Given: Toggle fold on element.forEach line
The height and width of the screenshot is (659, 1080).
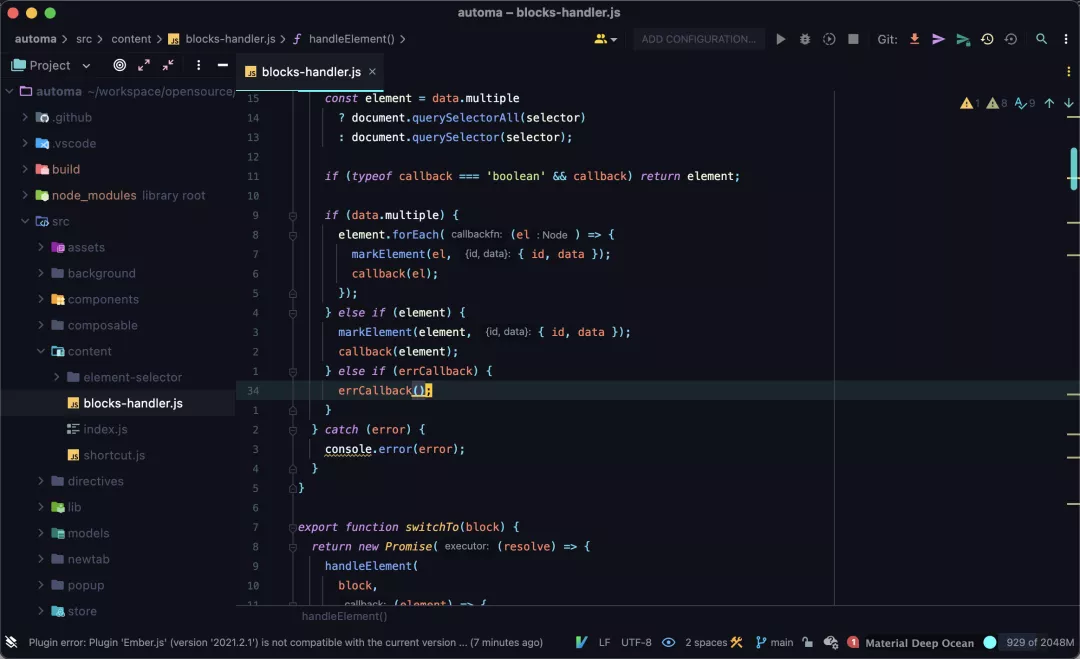Looking at the screenshot, I should 293,235.
